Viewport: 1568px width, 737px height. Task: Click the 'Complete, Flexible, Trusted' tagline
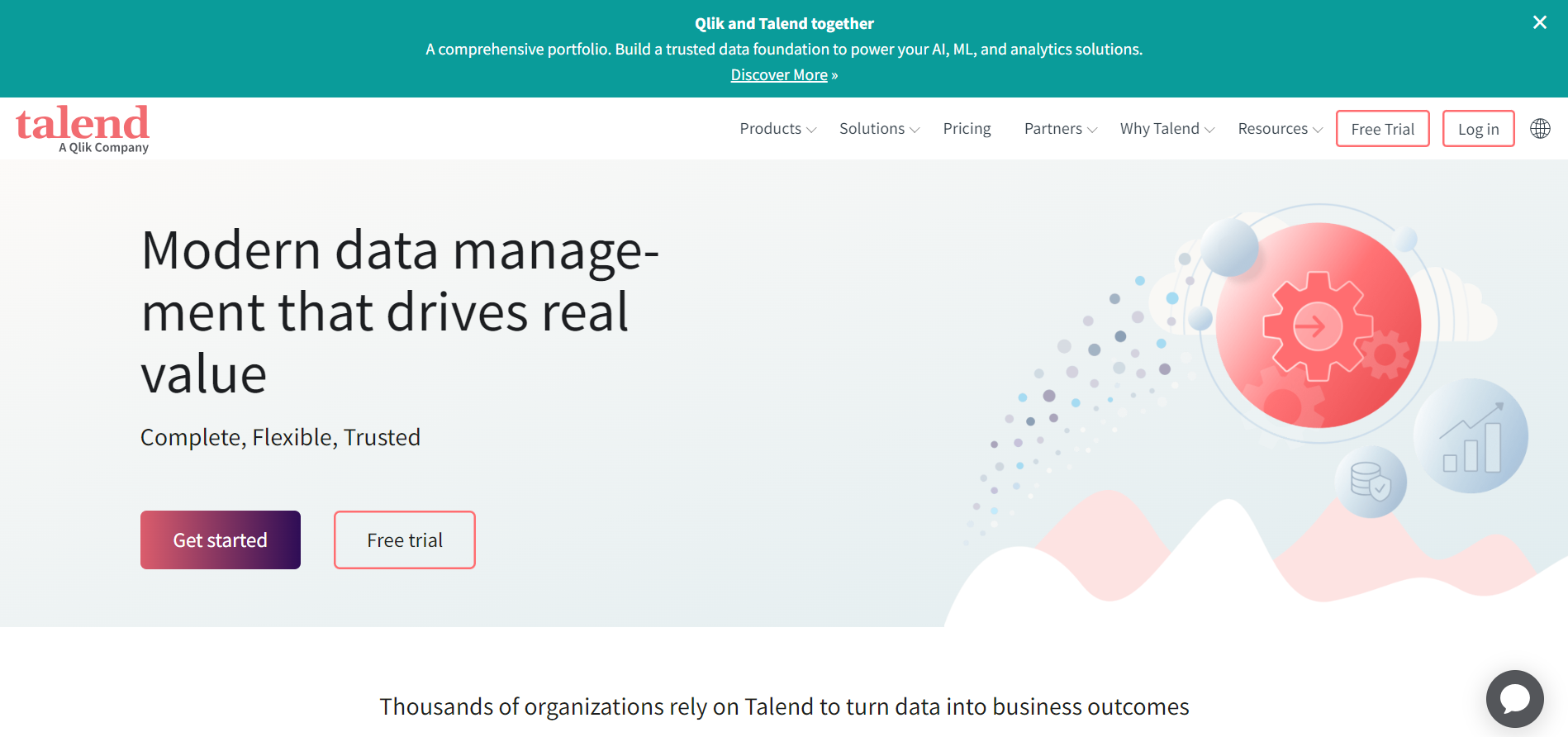280,437
